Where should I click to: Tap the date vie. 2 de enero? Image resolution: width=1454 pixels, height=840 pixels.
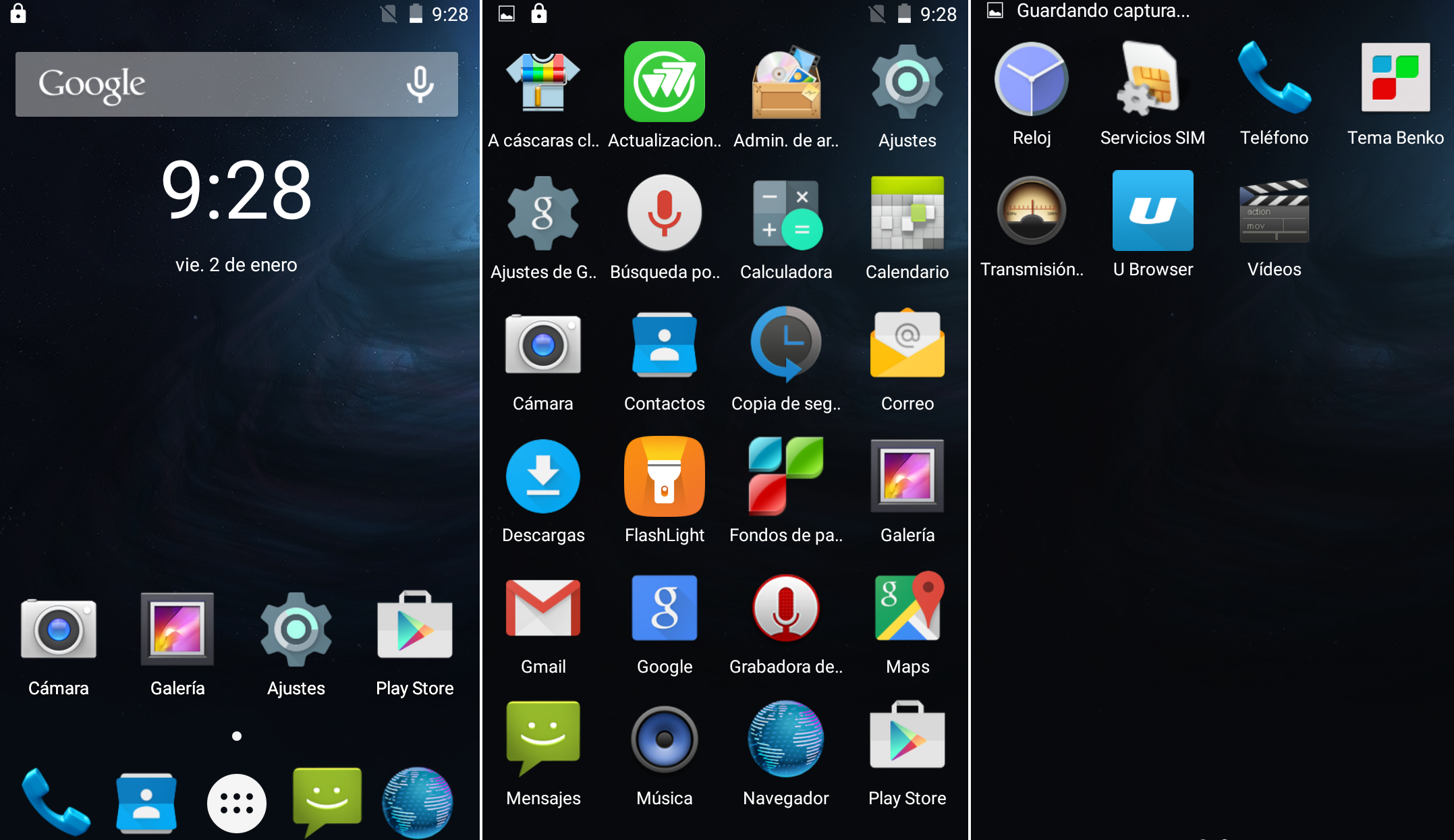click(x=237, y=264)
